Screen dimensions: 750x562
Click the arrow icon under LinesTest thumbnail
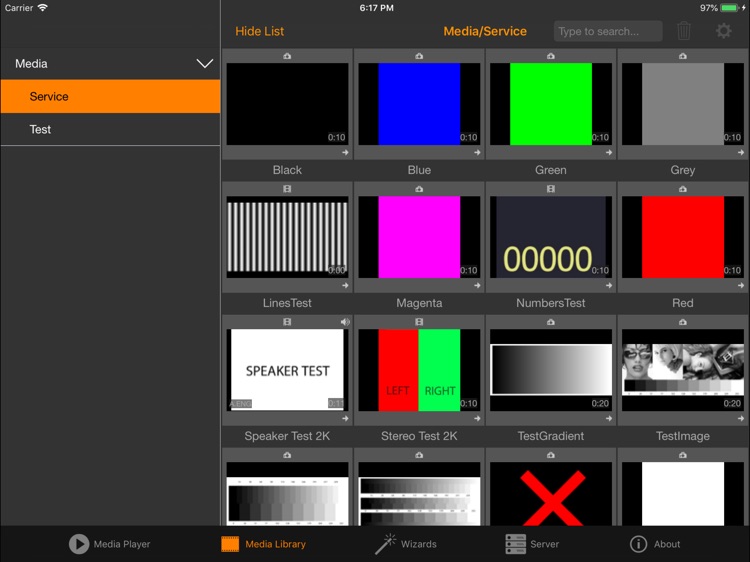pos(345,286)
